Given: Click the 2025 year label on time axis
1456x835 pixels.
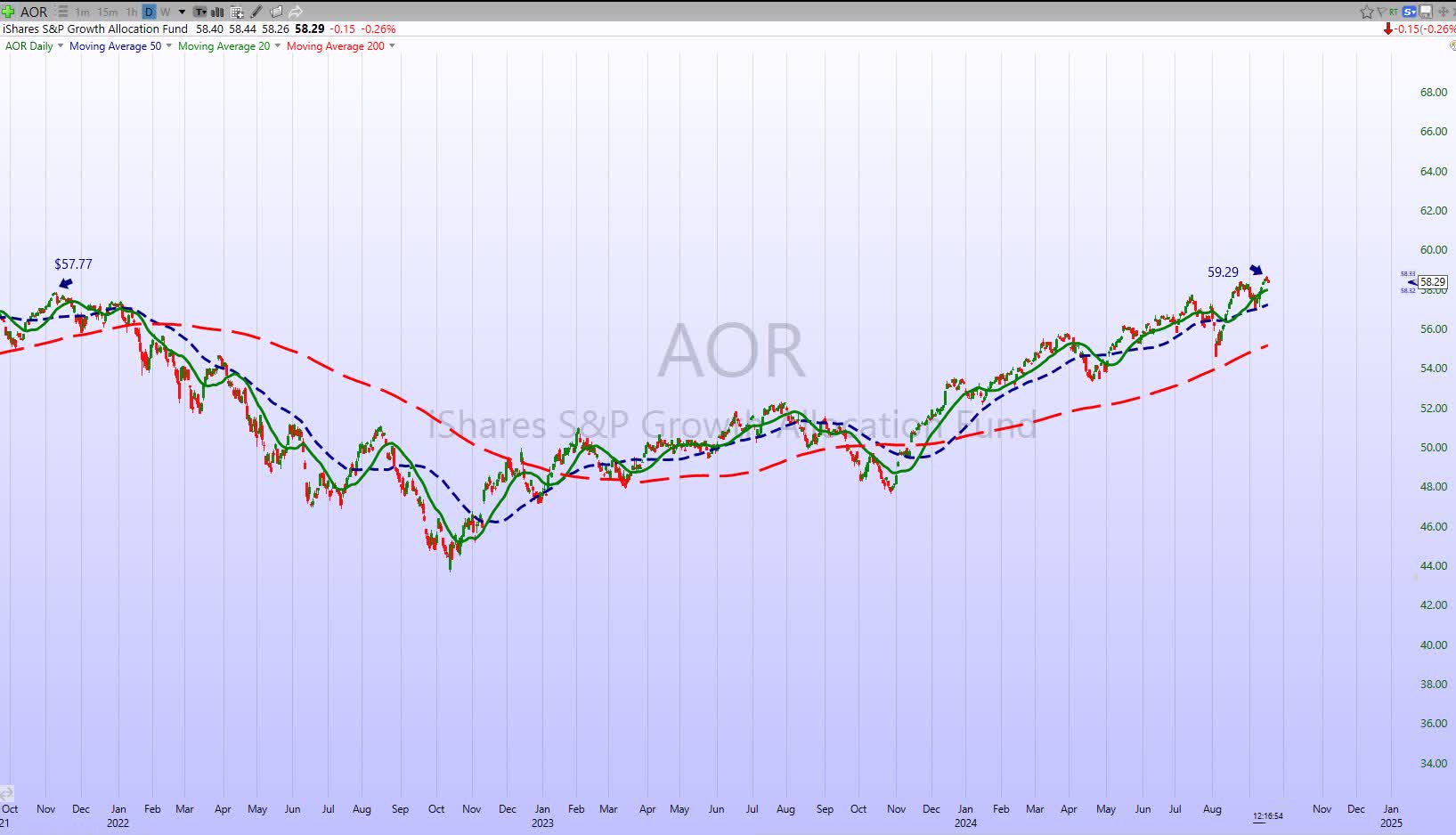Looking at the screenshot, I should (x=1391, y=823).
